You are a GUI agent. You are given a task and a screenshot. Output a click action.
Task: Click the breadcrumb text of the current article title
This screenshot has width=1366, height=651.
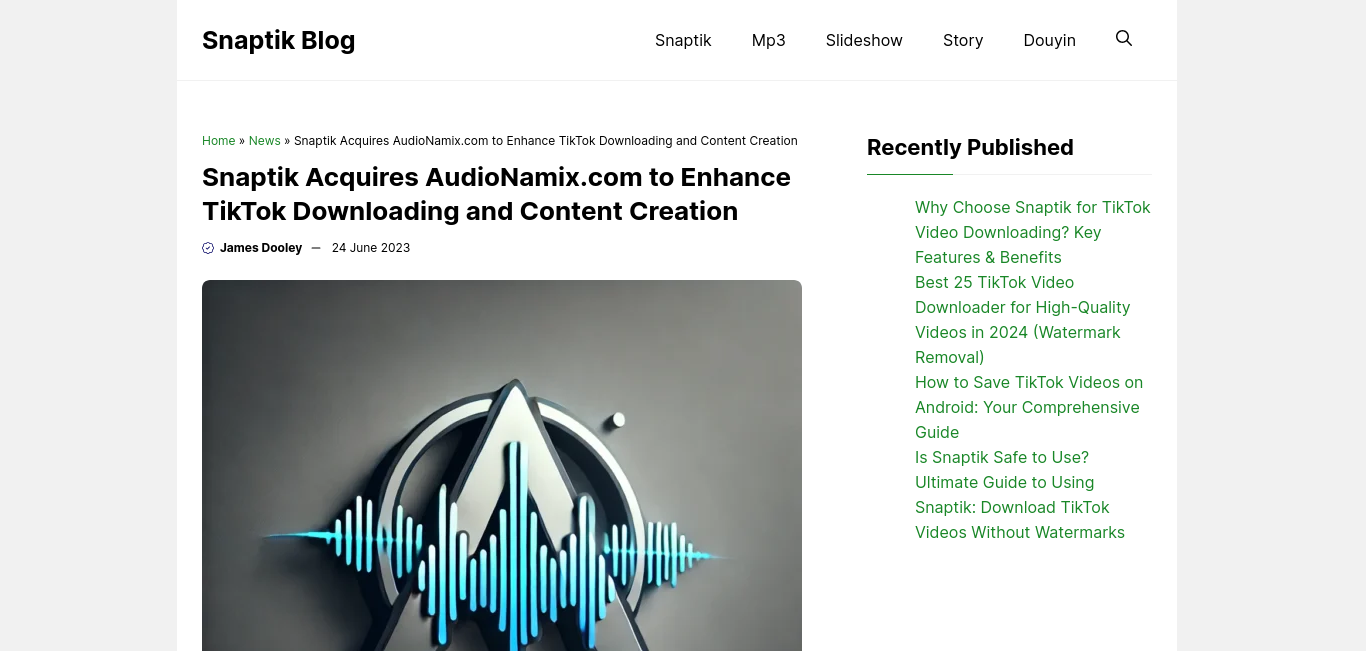(x=546, y=141)
